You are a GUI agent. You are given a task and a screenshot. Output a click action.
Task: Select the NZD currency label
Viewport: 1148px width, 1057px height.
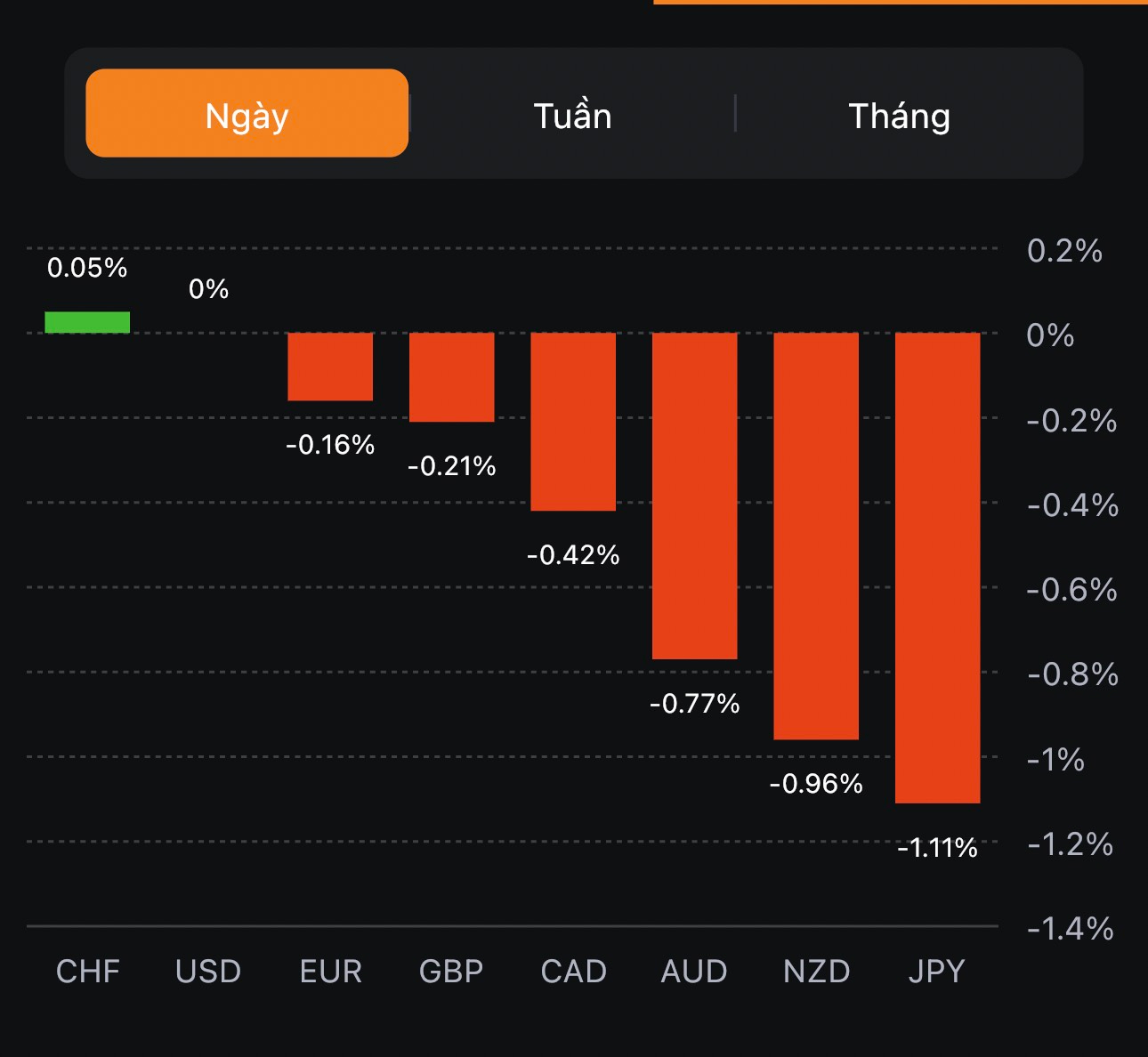(816, 971)
